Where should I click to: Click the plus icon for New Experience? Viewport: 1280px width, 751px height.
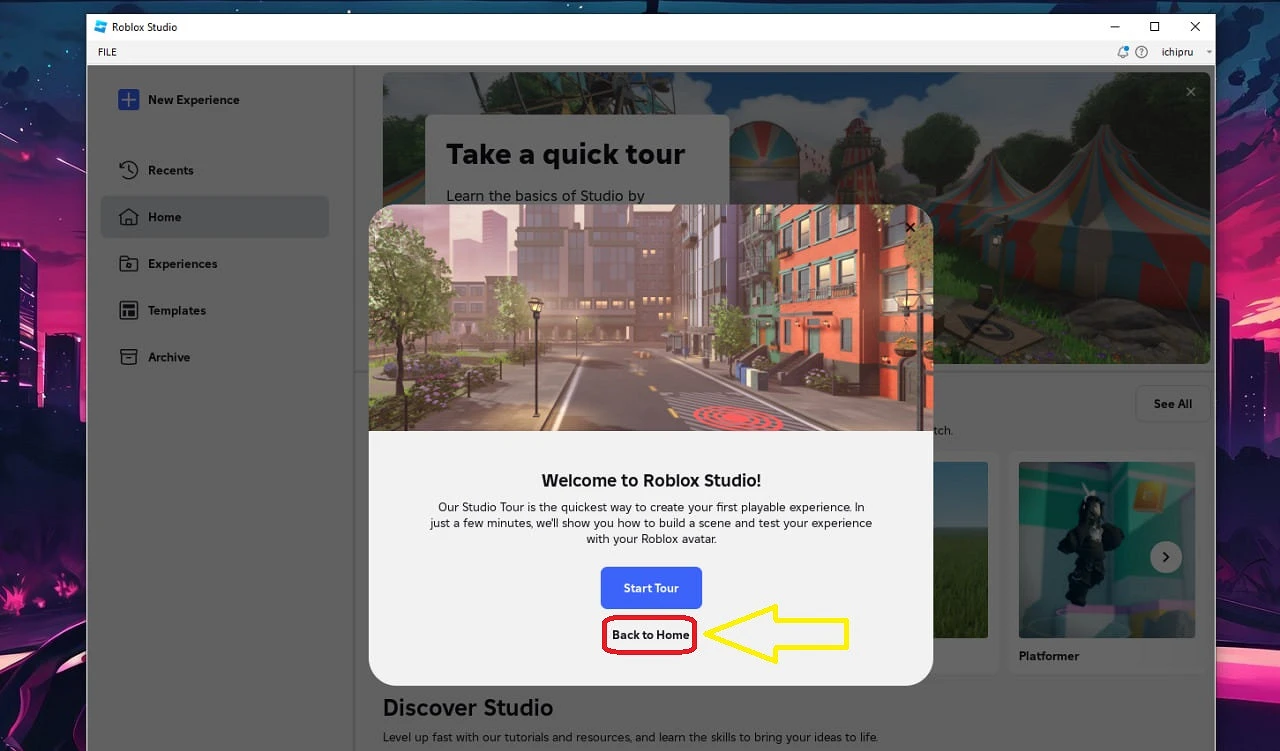(x=128, y=100)
